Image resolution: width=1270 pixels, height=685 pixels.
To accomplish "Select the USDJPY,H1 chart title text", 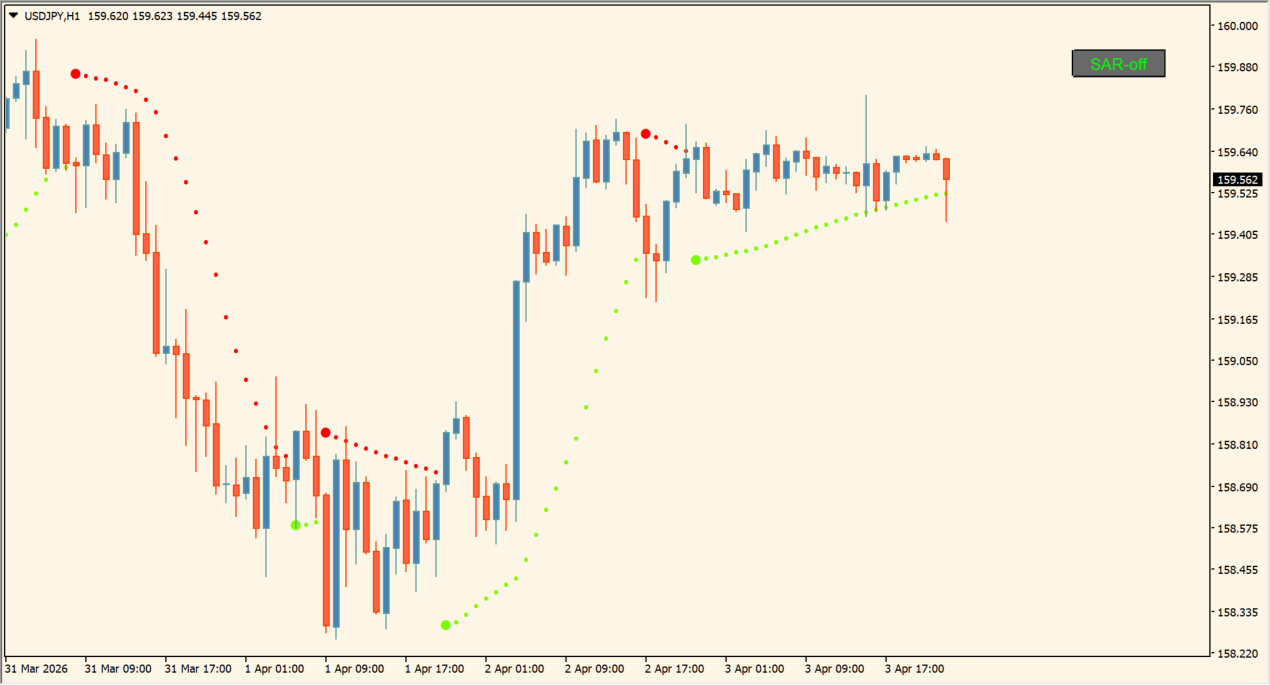I will pyautogui.click(x=51, y=16).
